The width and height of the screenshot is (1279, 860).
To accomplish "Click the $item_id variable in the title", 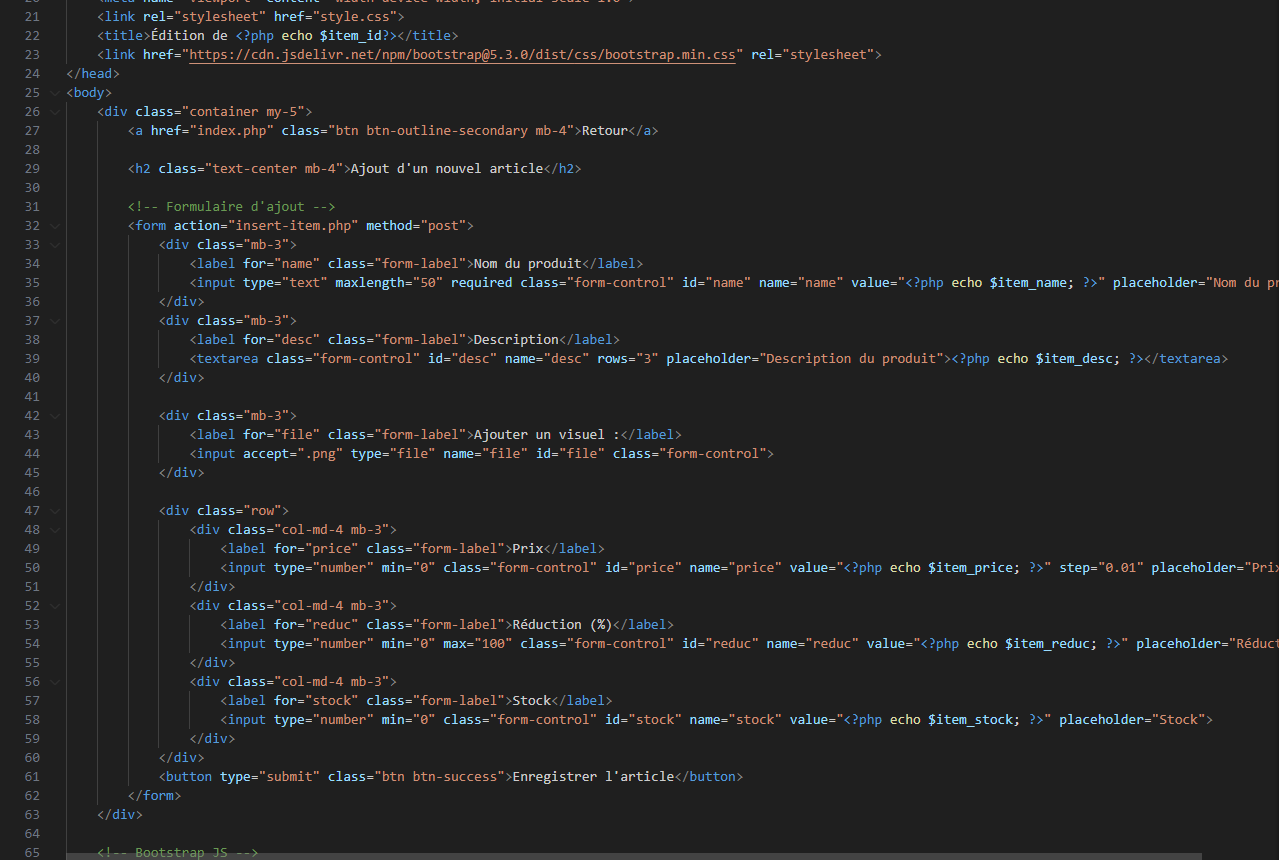I will [x=350, y=36].
